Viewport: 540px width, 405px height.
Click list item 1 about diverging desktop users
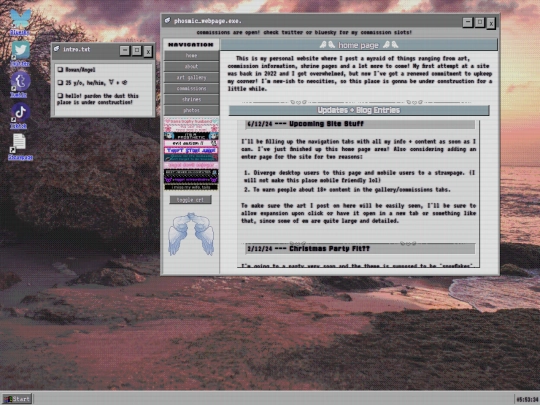pos(359,176)
